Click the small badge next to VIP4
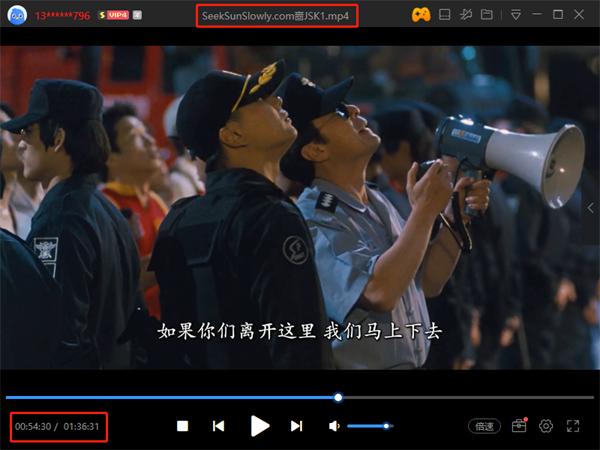Screen dimensions: 600x450 click(137, 15)
